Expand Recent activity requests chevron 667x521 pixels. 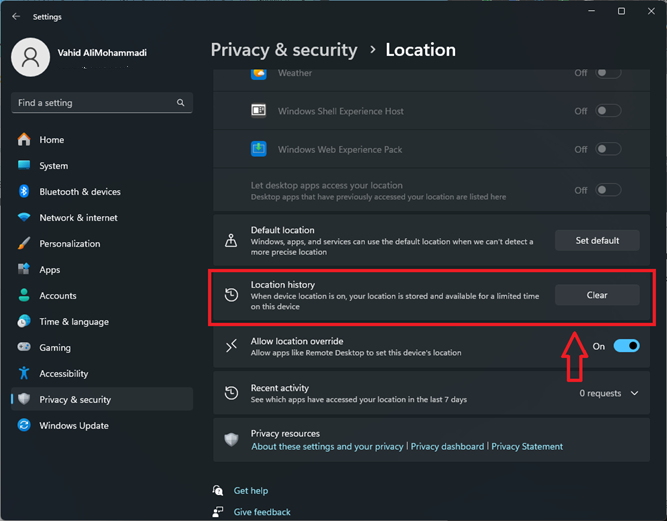634,393
